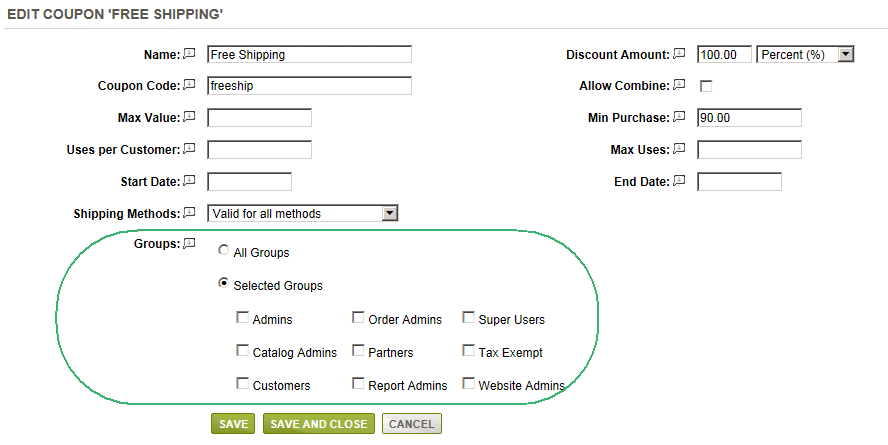Show the Allow Combine help icon tooltip
This screenshot has width=888, height=445.
(x=679, y=85)
